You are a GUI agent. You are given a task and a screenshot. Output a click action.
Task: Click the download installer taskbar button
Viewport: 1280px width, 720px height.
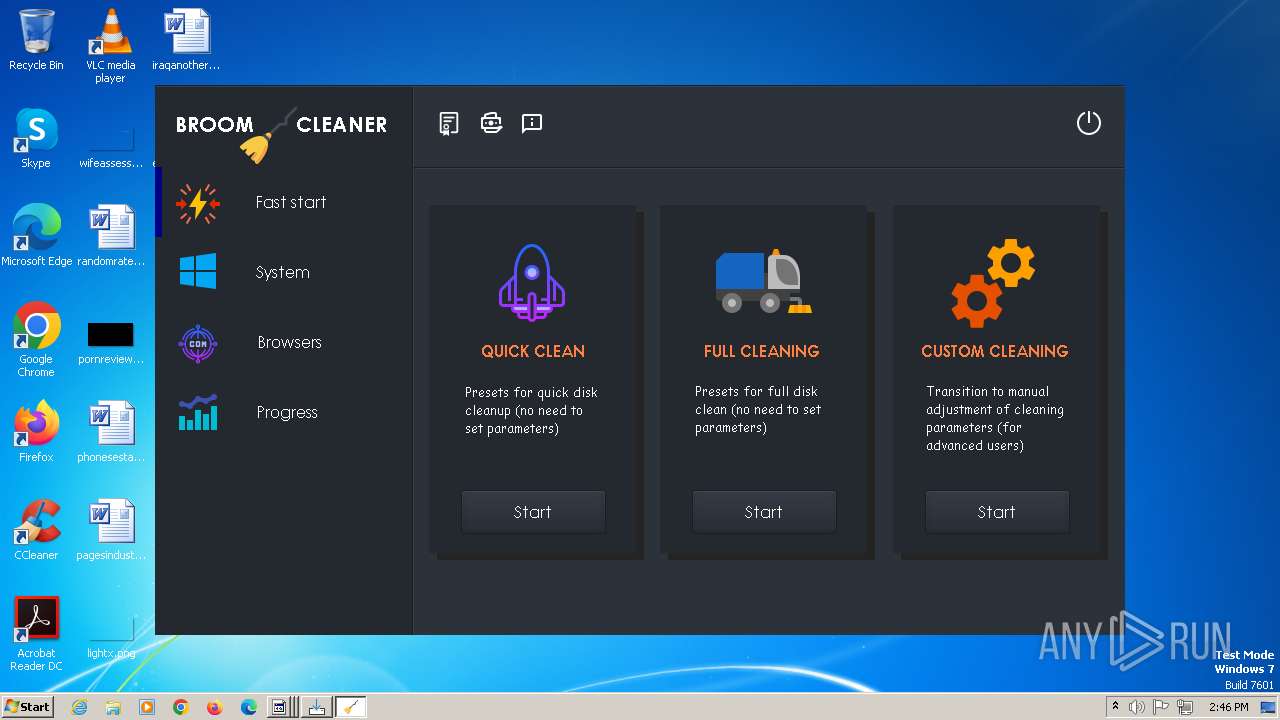click(316, 707)
